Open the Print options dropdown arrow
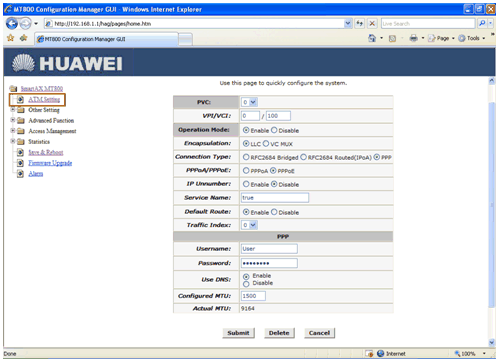Image resolution: width=501 pixels, height=362 pixels. 423,38
